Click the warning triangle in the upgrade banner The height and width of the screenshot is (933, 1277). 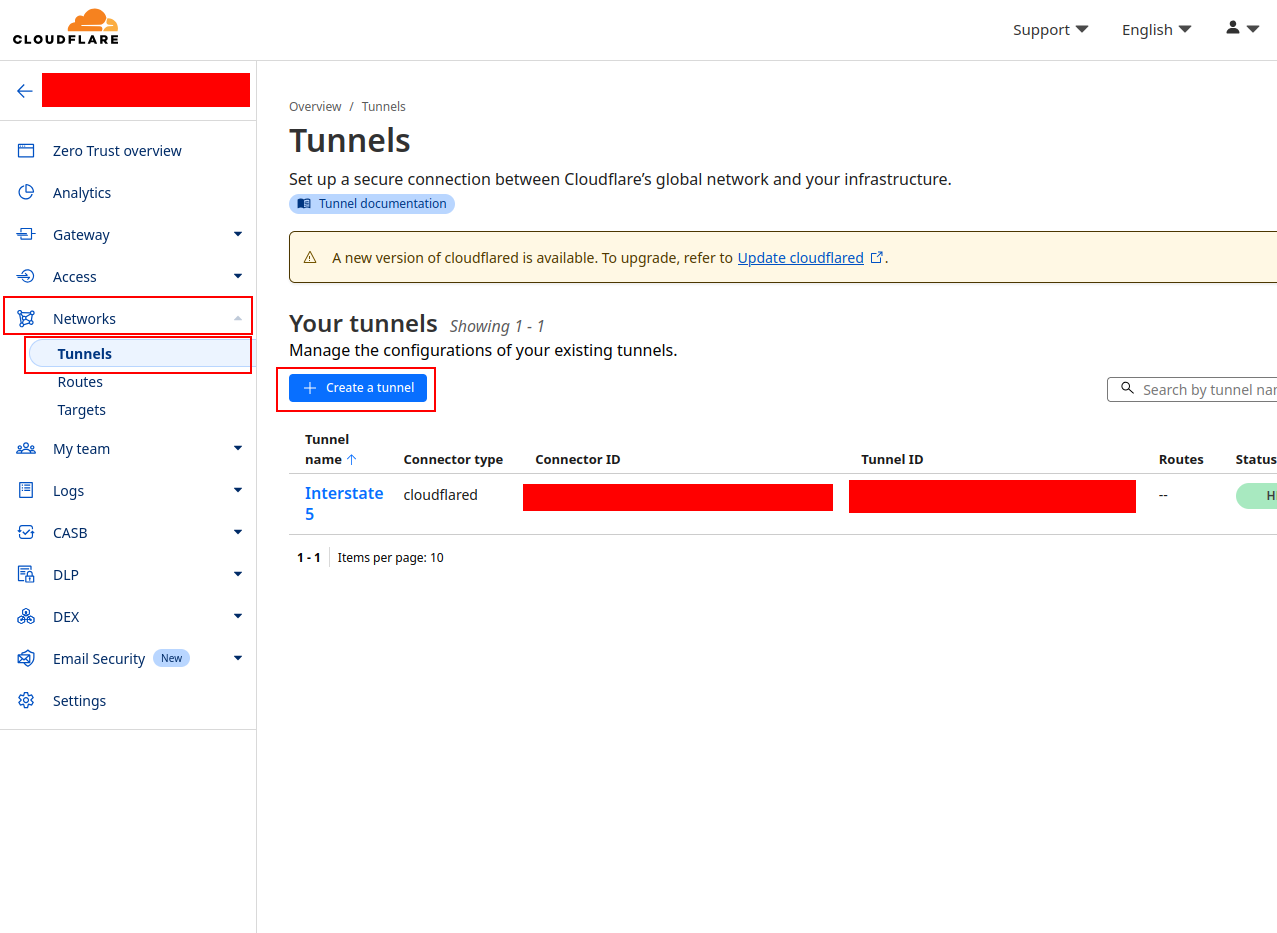[310, 258]
